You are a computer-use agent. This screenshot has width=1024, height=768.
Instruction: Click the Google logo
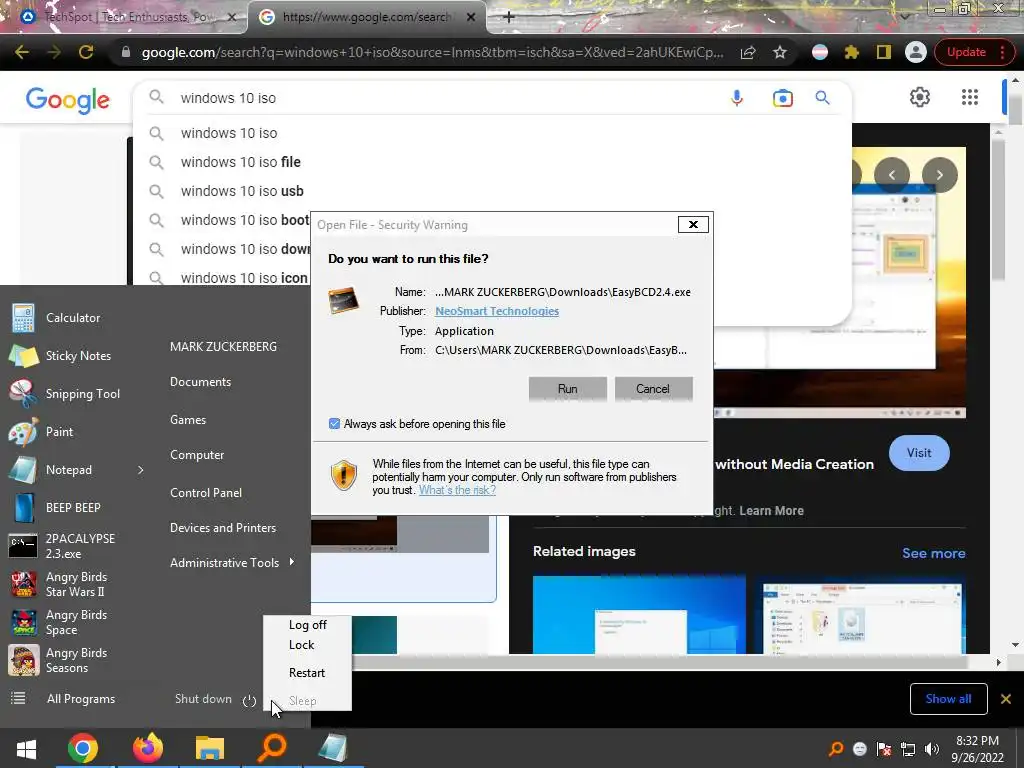[68, 100]
